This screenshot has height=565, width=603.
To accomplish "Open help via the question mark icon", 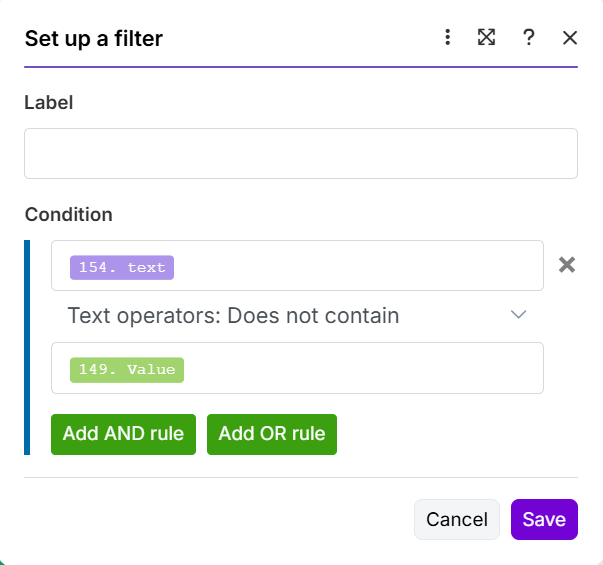I will 529,38.
